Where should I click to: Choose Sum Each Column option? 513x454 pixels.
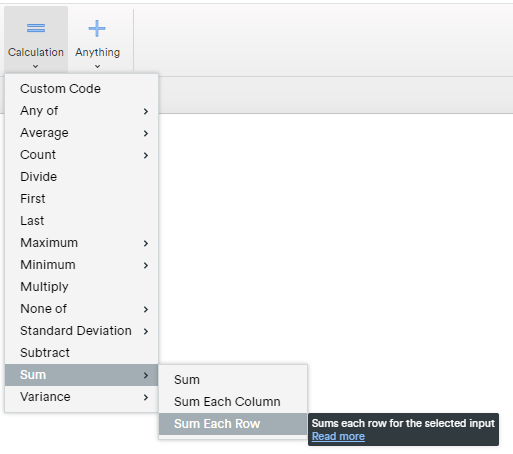(x=233, y=402)
